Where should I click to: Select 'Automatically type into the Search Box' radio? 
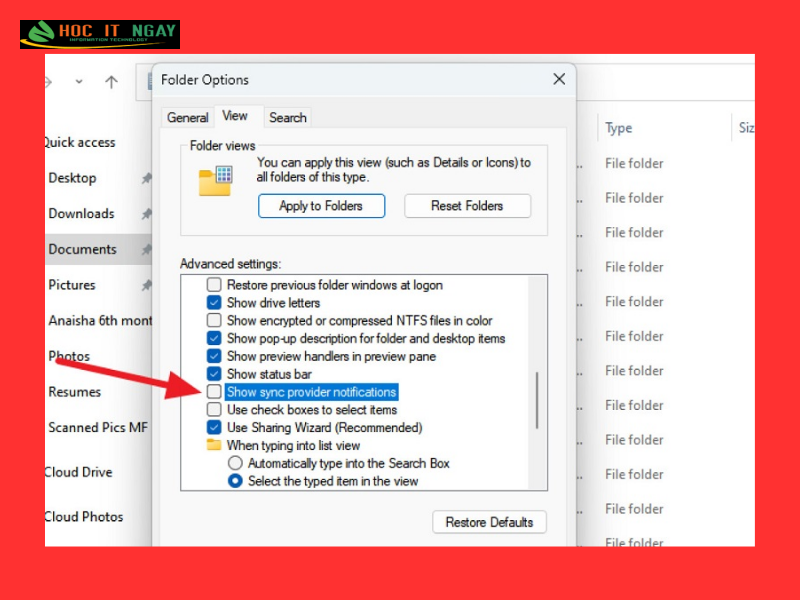[x=235, y=463]
